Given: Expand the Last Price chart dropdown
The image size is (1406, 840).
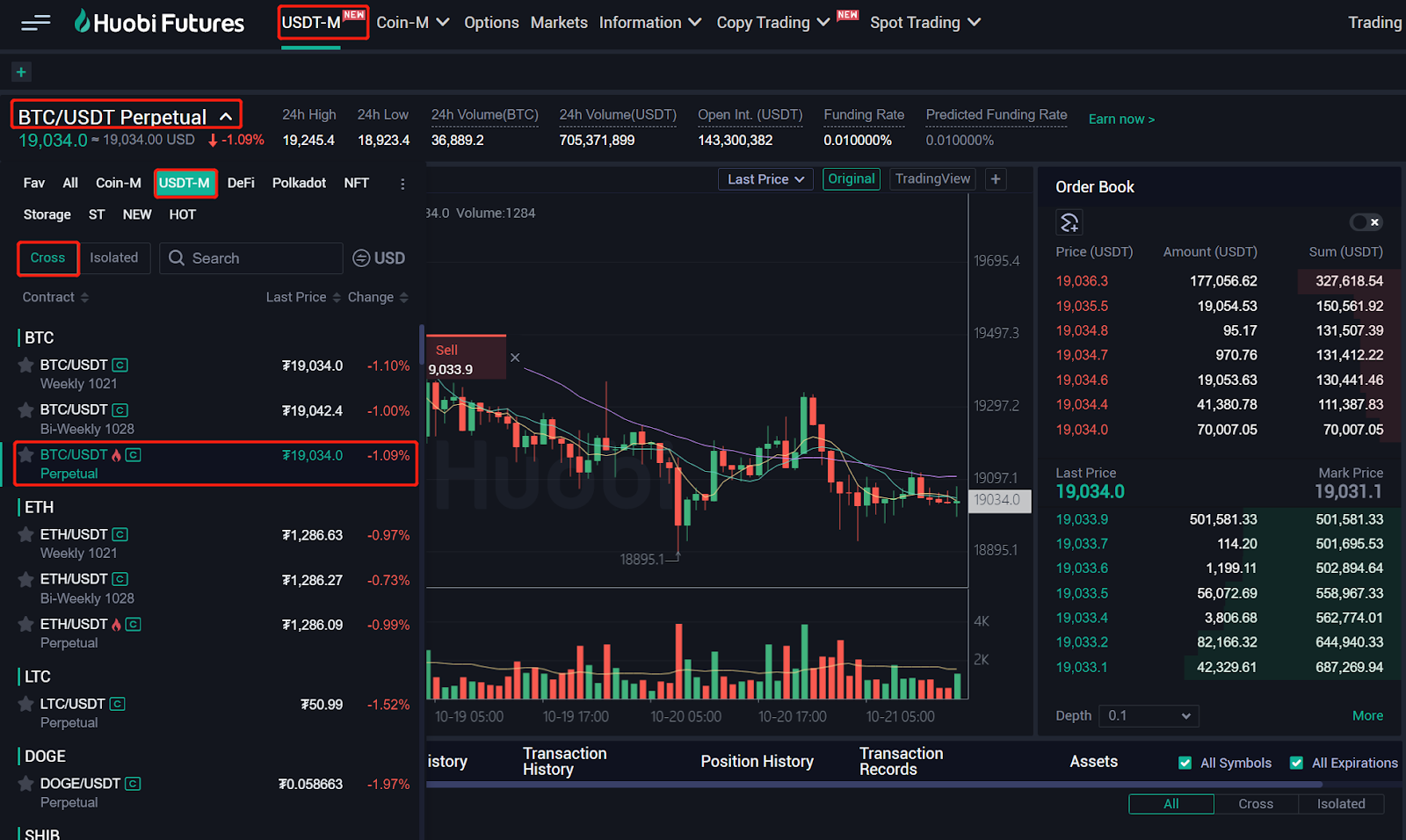Looking at the screenshot, I should point(765,179).
